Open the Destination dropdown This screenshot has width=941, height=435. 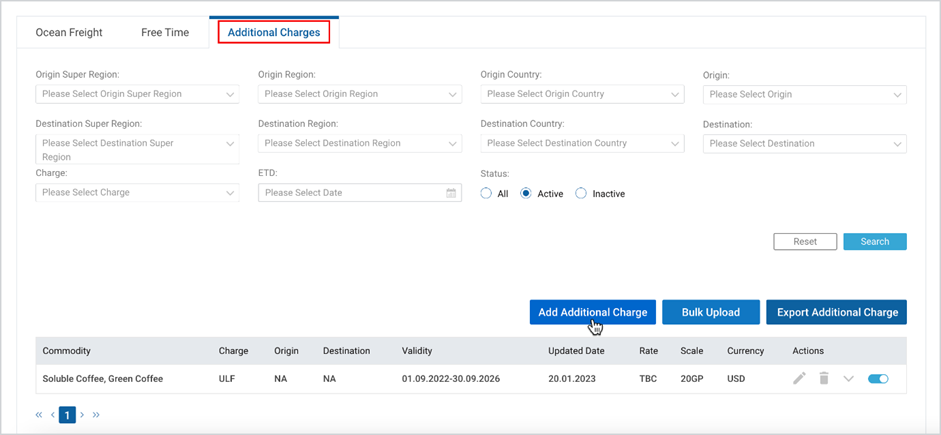click(805, 143)
